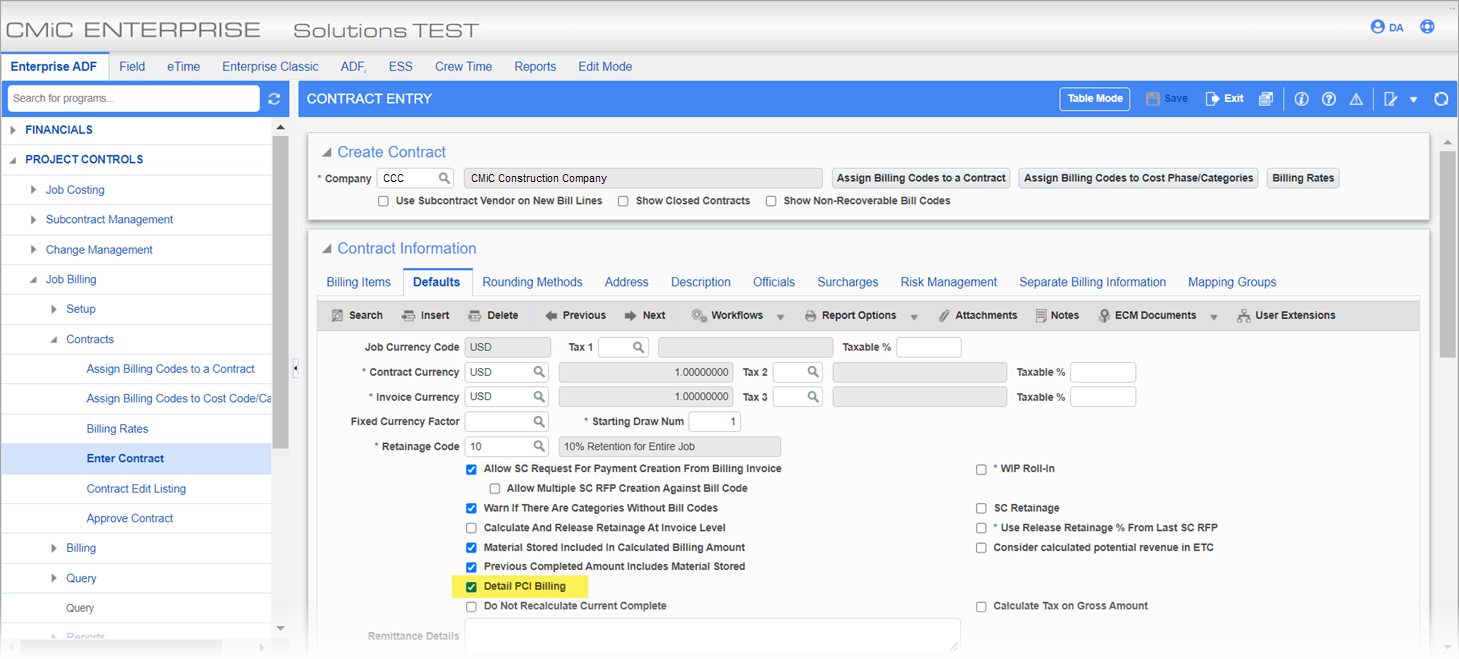The height and width of the screenshot is (659, 1459).
Task: Toggle Show Closed Contracts checkbox
Action: tap(623, 201)
